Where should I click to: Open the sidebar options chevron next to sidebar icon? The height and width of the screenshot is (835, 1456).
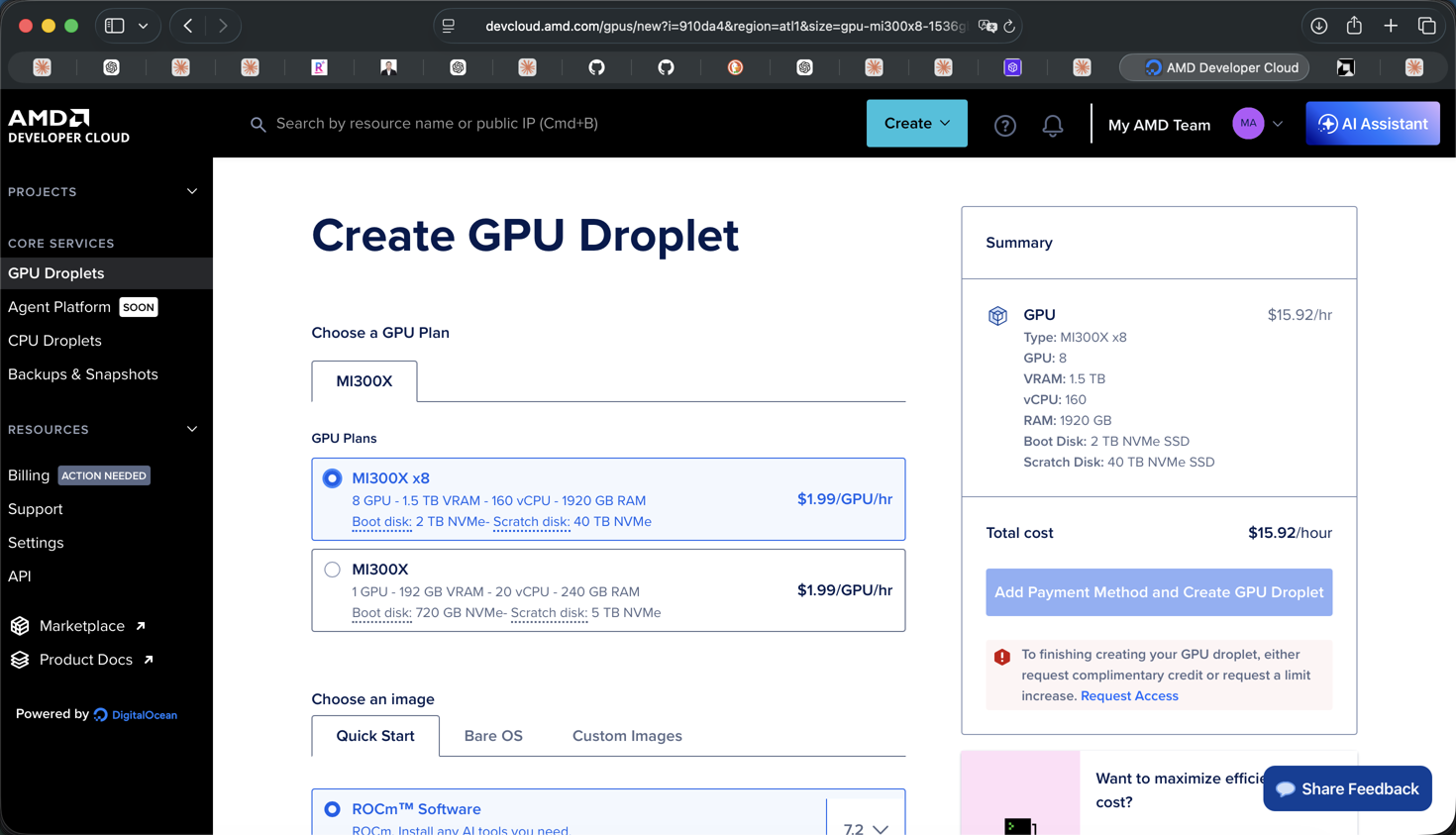coord(144,26)
